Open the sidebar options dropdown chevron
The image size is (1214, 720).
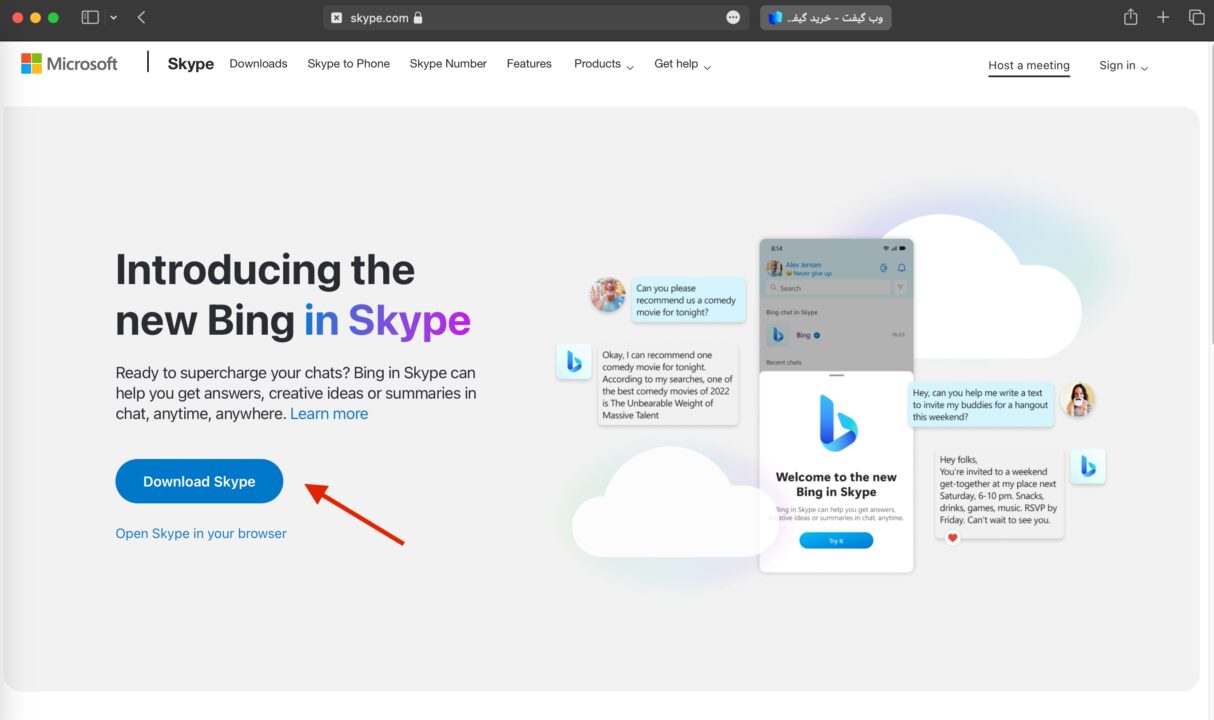[x=114, y=18]
